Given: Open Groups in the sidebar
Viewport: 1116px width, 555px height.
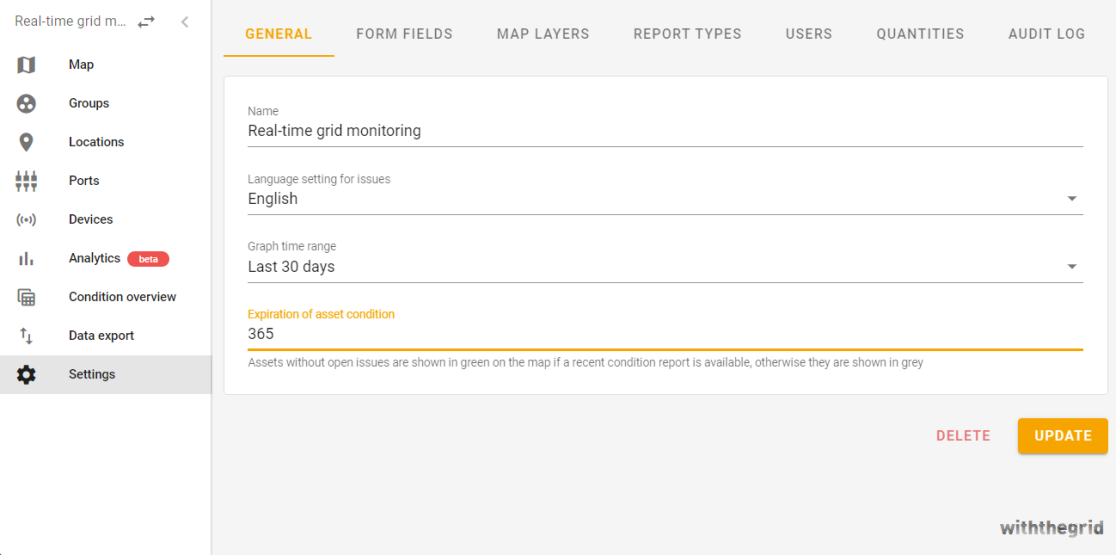Looking at the screenshot, I should (x=89, y=103).
